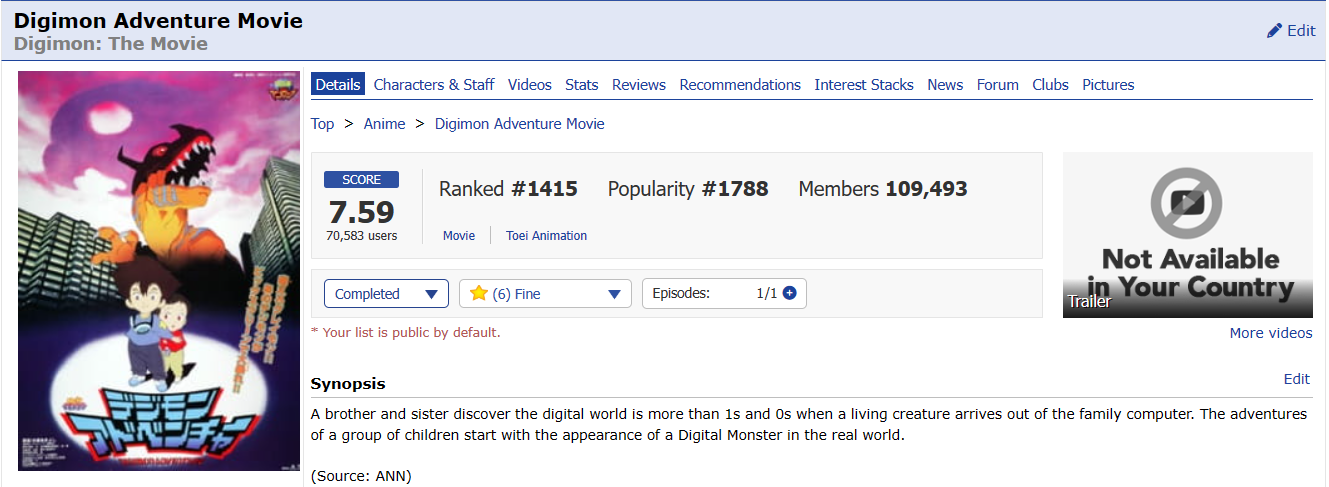Viewport: 1329px width, 487px height.
Task: Click the Top breadcrumb link
Action: [x=322, y=124]
